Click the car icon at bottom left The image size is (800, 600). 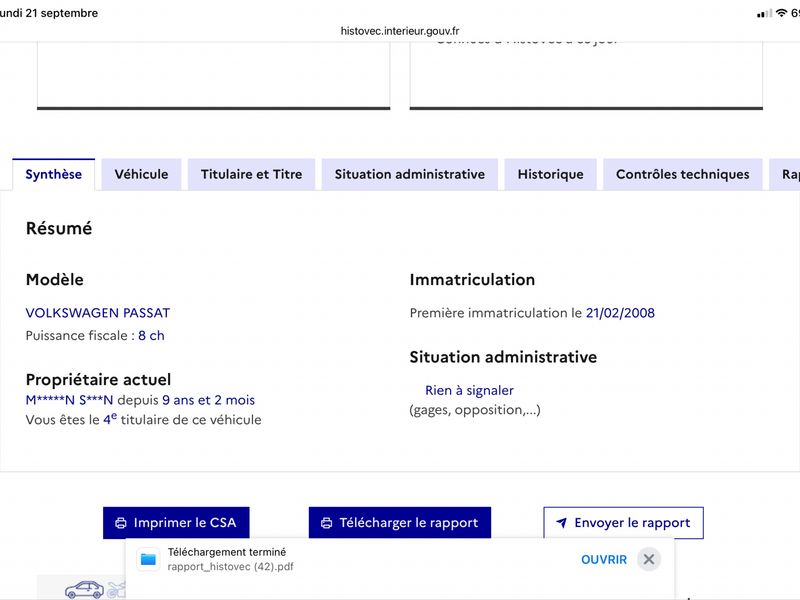(x=84, y=590)
